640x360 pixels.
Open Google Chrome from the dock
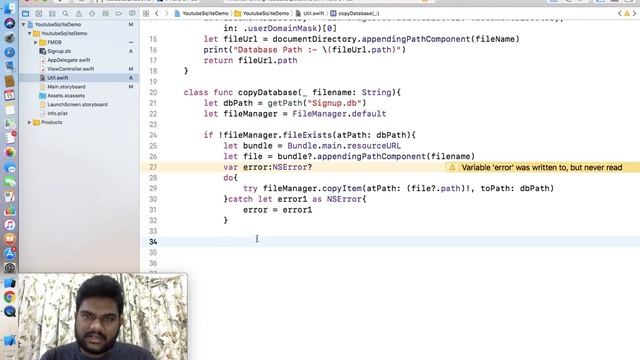[10, 297]
